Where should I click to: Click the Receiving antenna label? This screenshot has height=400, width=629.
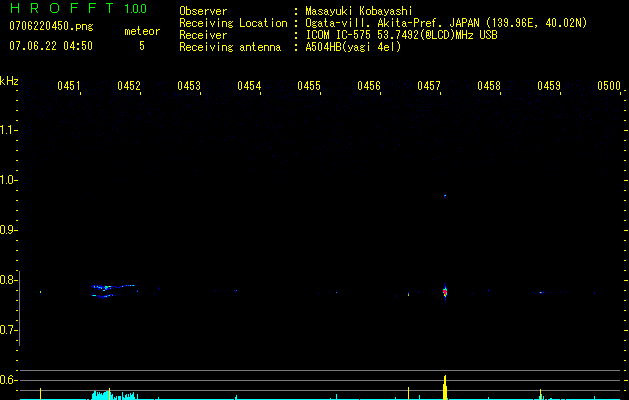point(230,47)
